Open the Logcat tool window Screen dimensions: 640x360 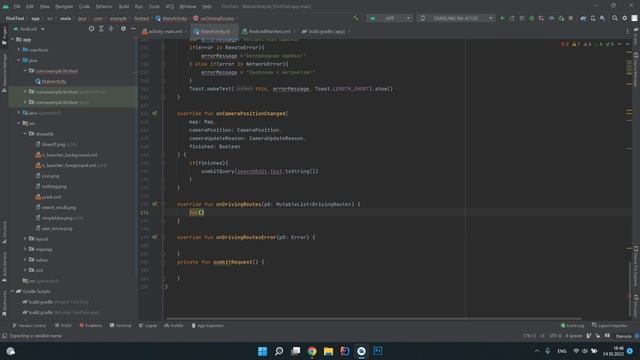[x=148, y=326]
